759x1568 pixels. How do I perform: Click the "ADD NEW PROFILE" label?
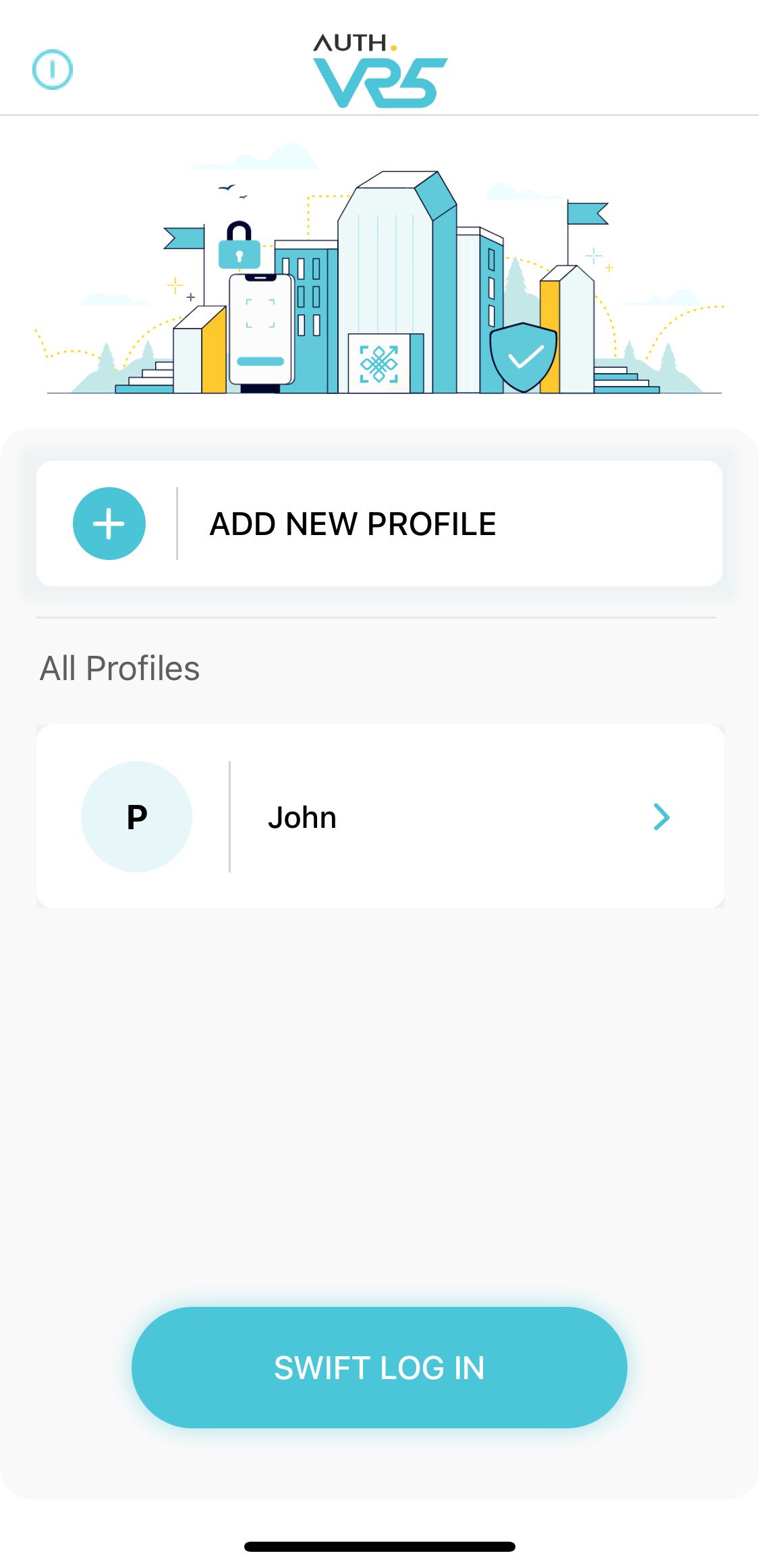click(x=353, y=524)
